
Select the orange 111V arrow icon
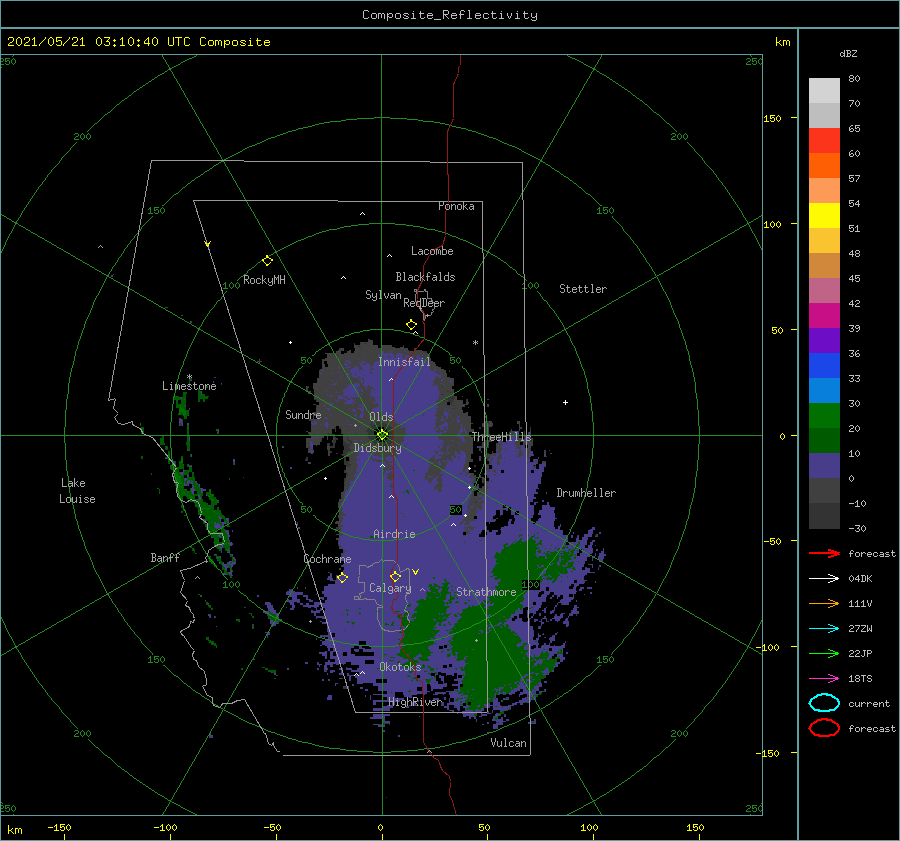point(824,603)
